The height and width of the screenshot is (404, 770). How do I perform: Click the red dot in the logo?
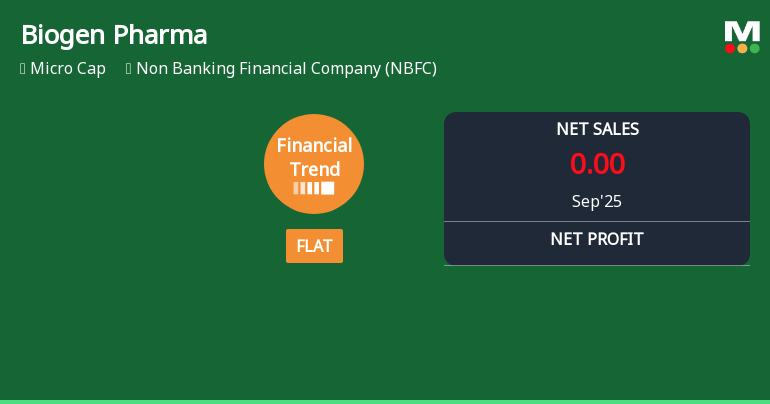[730, 48]
